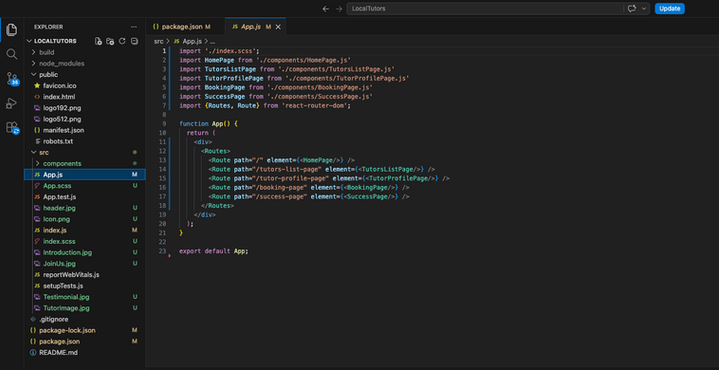Image resolution: width=719 pixels, height=370 pixels.
Task: Expand the components folder
Action: coord(85,163)
